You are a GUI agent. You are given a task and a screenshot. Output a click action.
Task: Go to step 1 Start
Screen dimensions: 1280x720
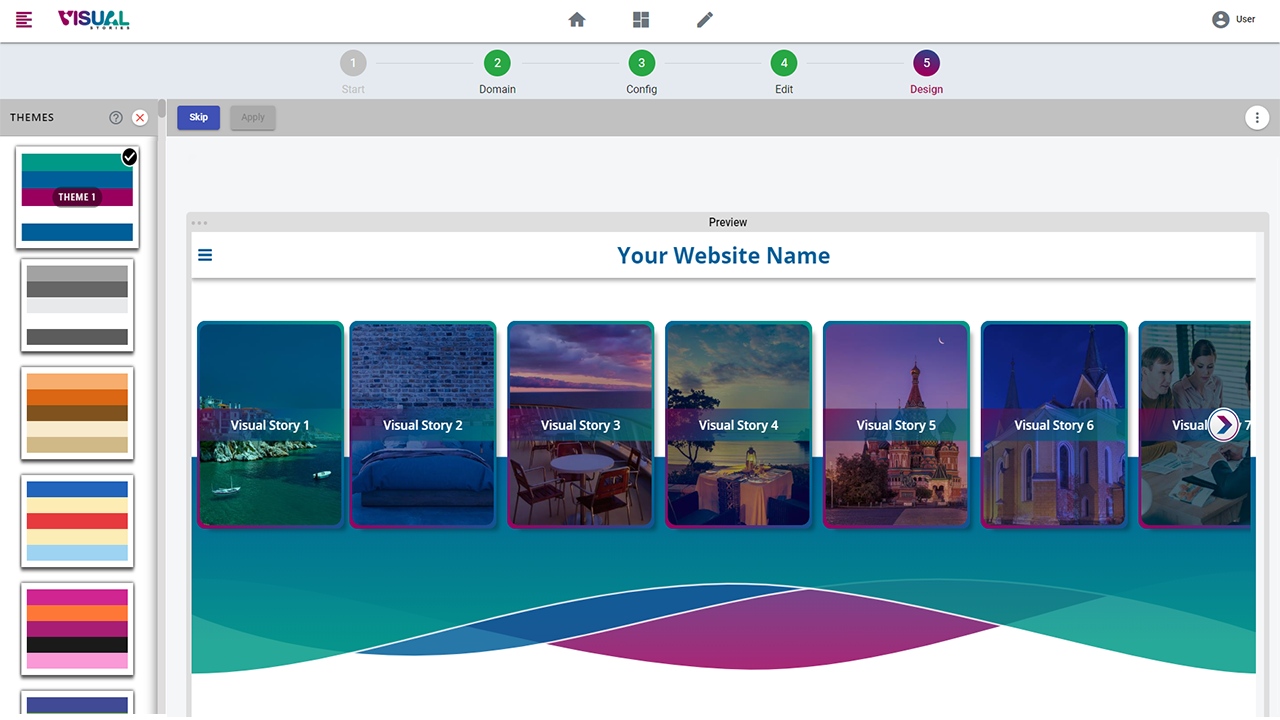(353, 72)
